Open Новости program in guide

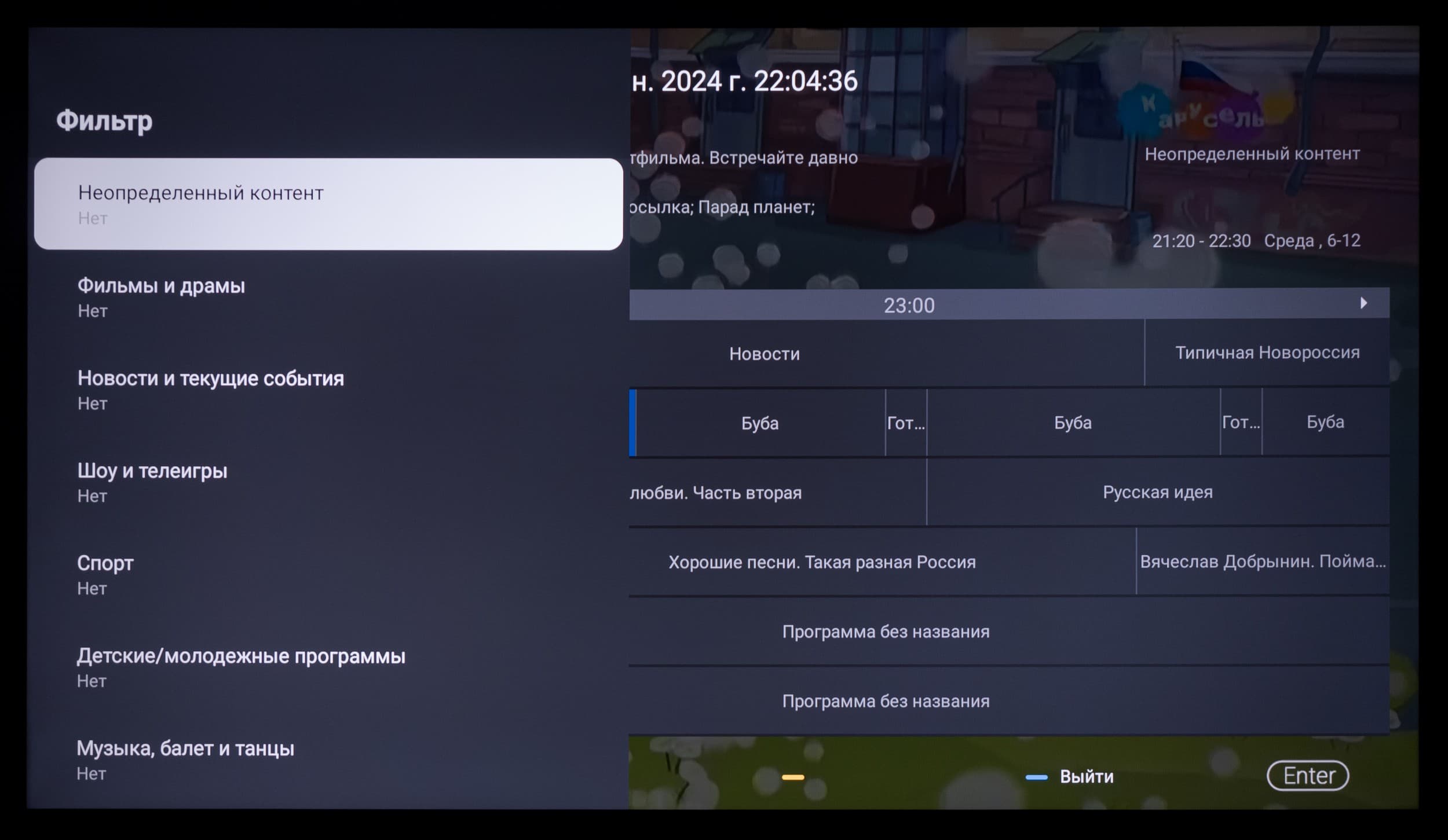[765, 354]
